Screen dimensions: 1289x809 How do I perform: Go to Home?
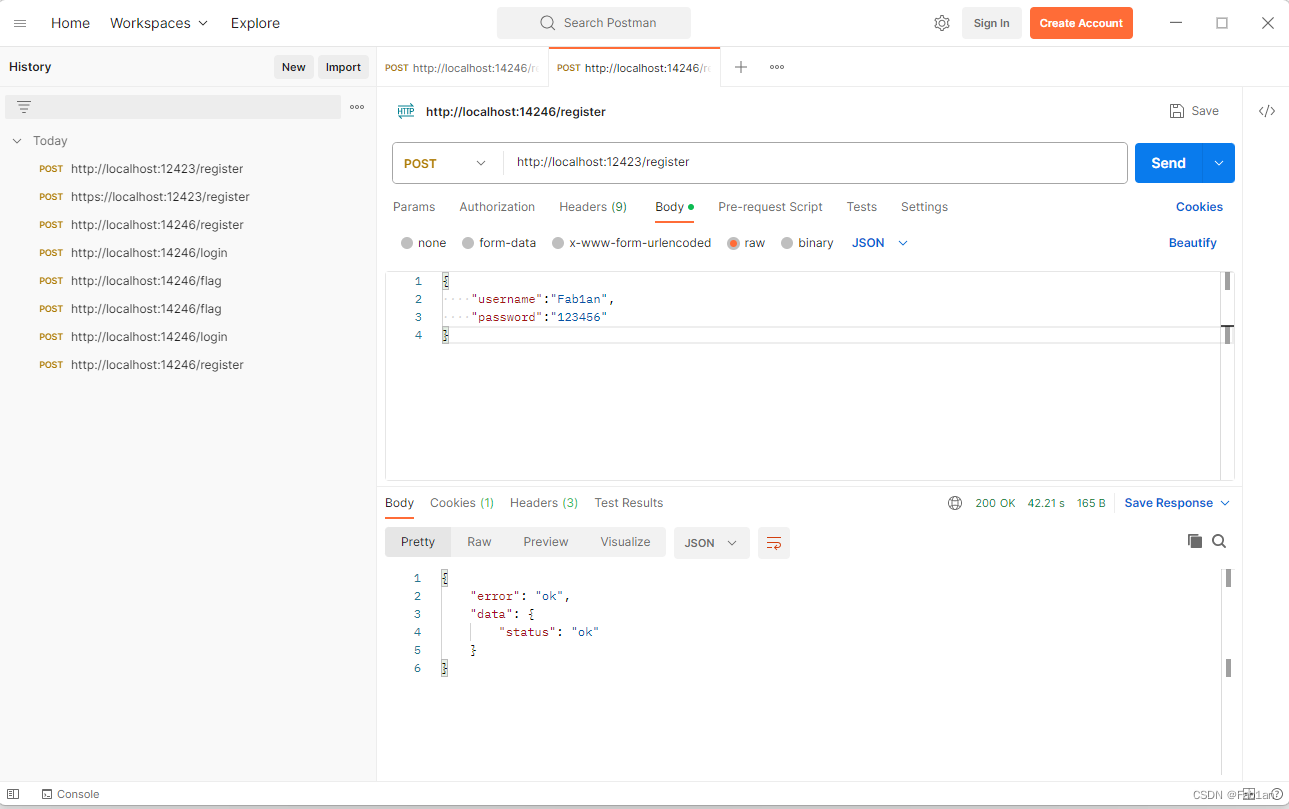coord(70,23)
